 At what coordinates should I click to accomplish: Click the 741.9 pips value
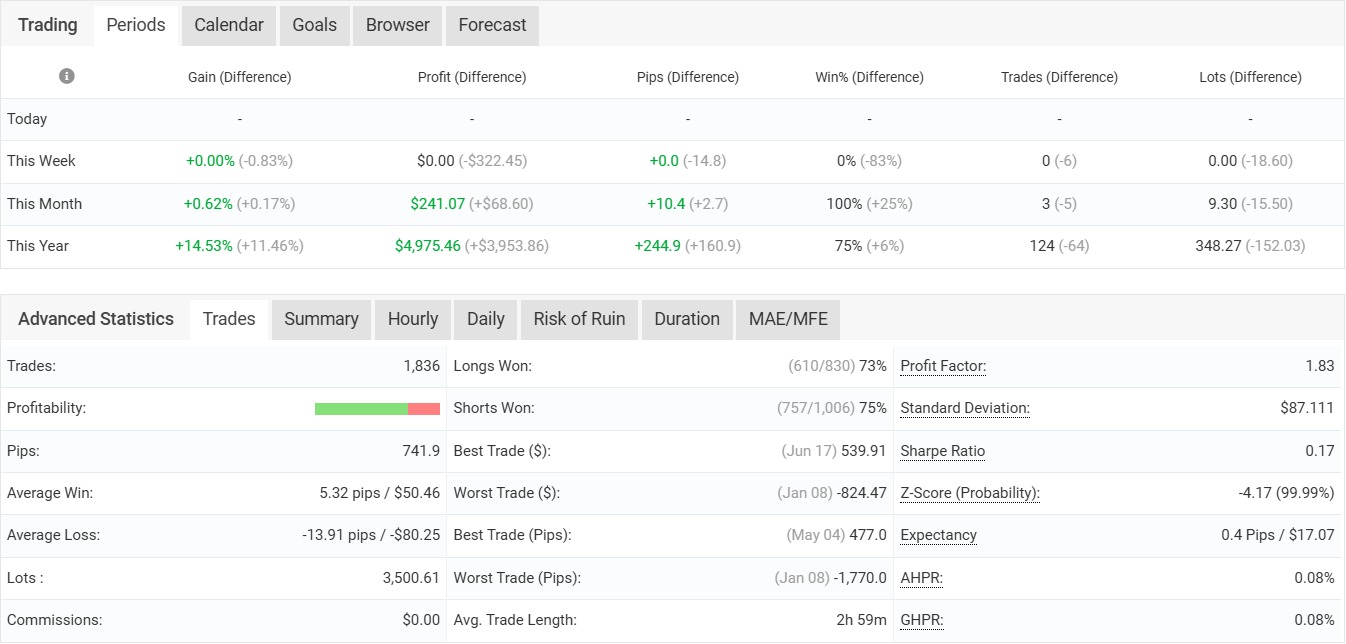421,451
